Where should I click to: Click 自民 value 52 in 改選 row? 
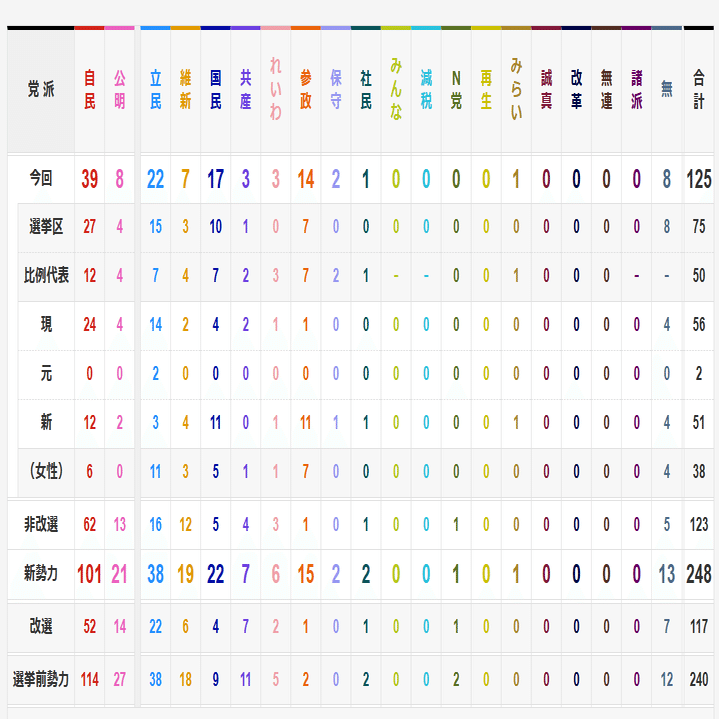tap(89, 626)
